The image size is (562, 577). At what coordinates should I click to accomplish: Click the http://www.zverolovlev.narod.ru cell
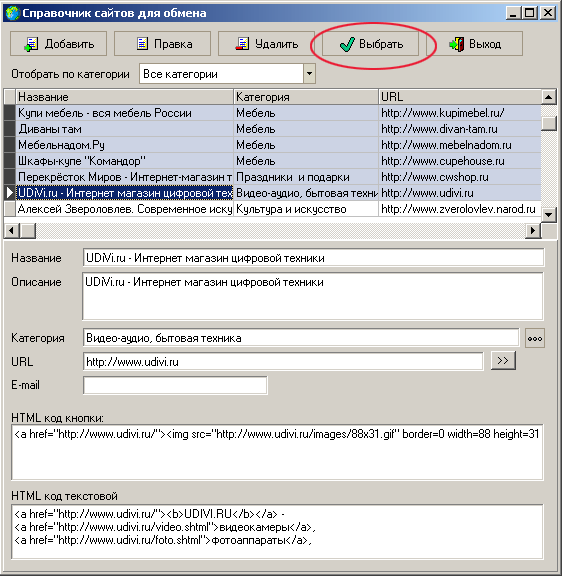460,209
